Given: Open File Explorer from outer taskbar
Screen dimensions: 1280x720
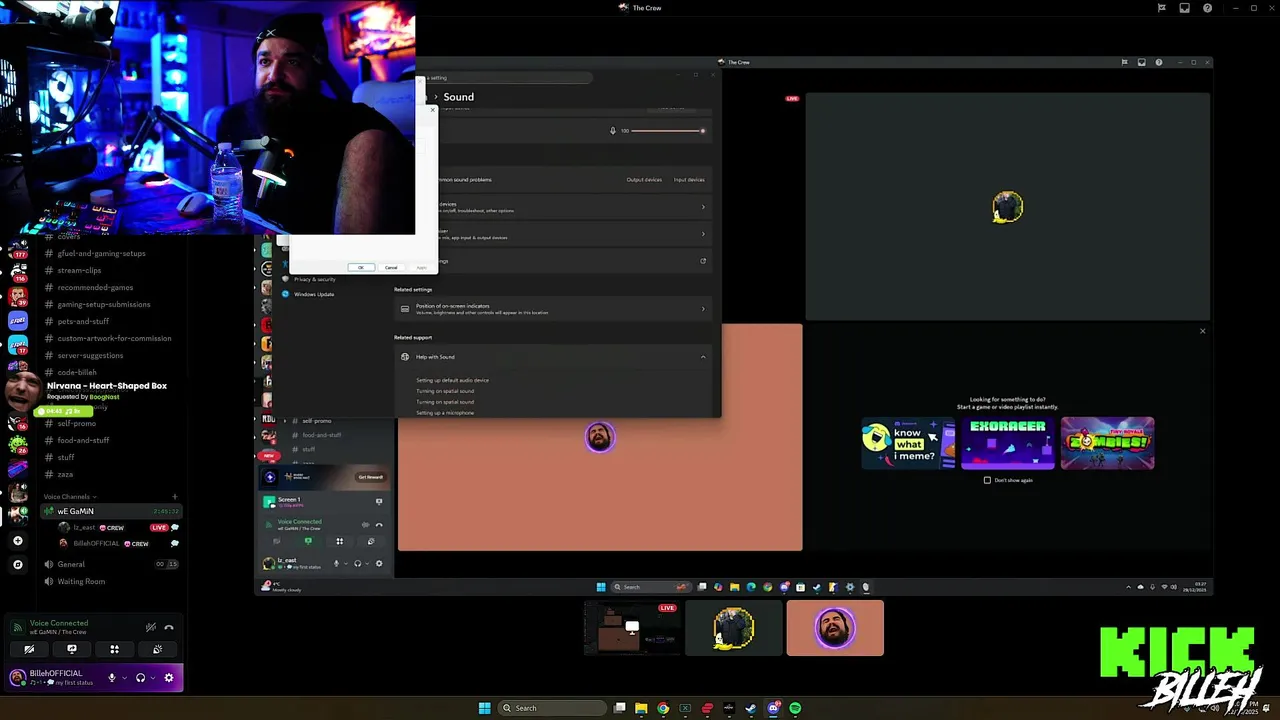Looking at the screenshot, I should pos(641,708).
